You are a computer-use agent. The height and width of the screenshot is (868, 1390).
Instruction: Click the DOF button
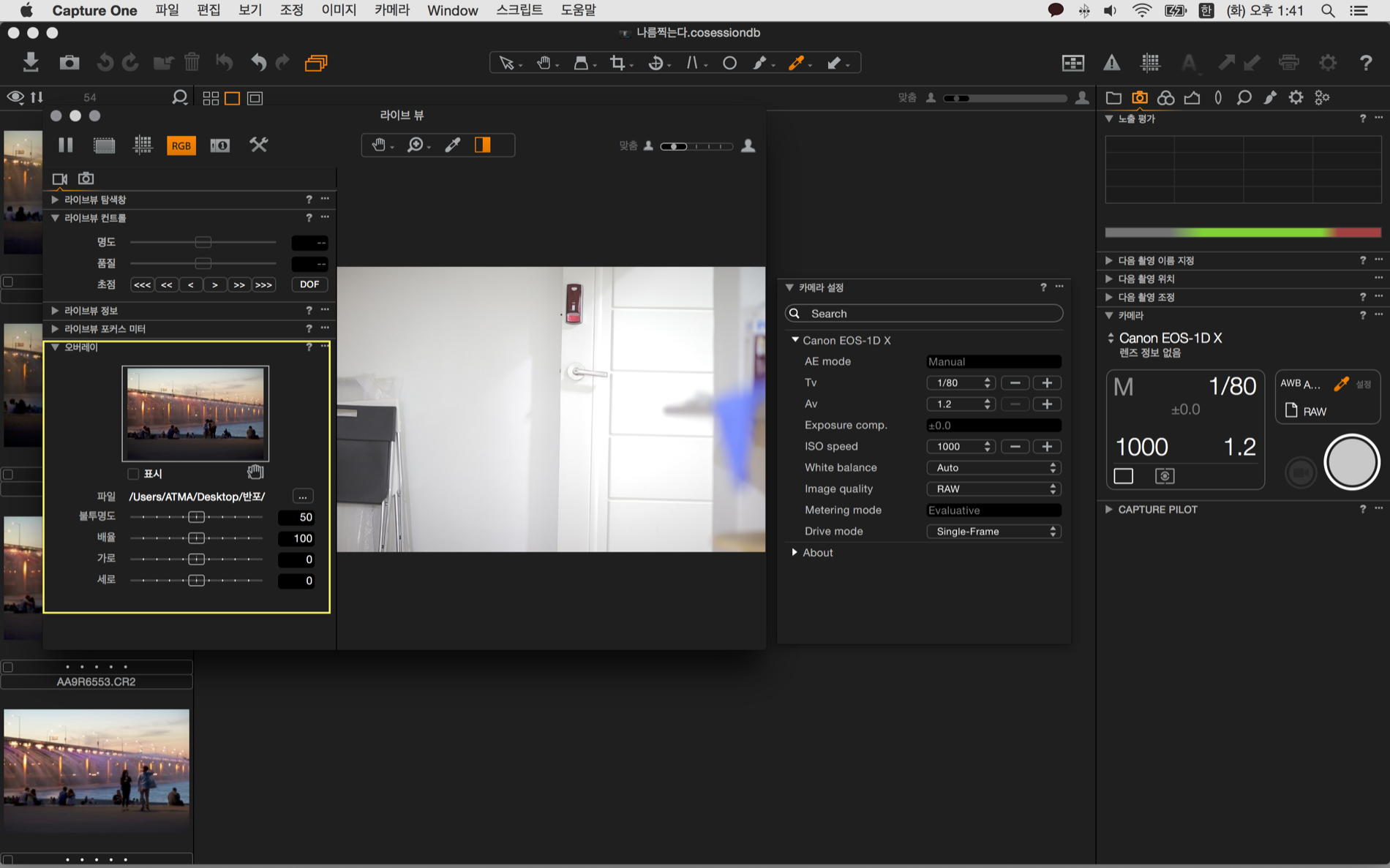(309, 284)
